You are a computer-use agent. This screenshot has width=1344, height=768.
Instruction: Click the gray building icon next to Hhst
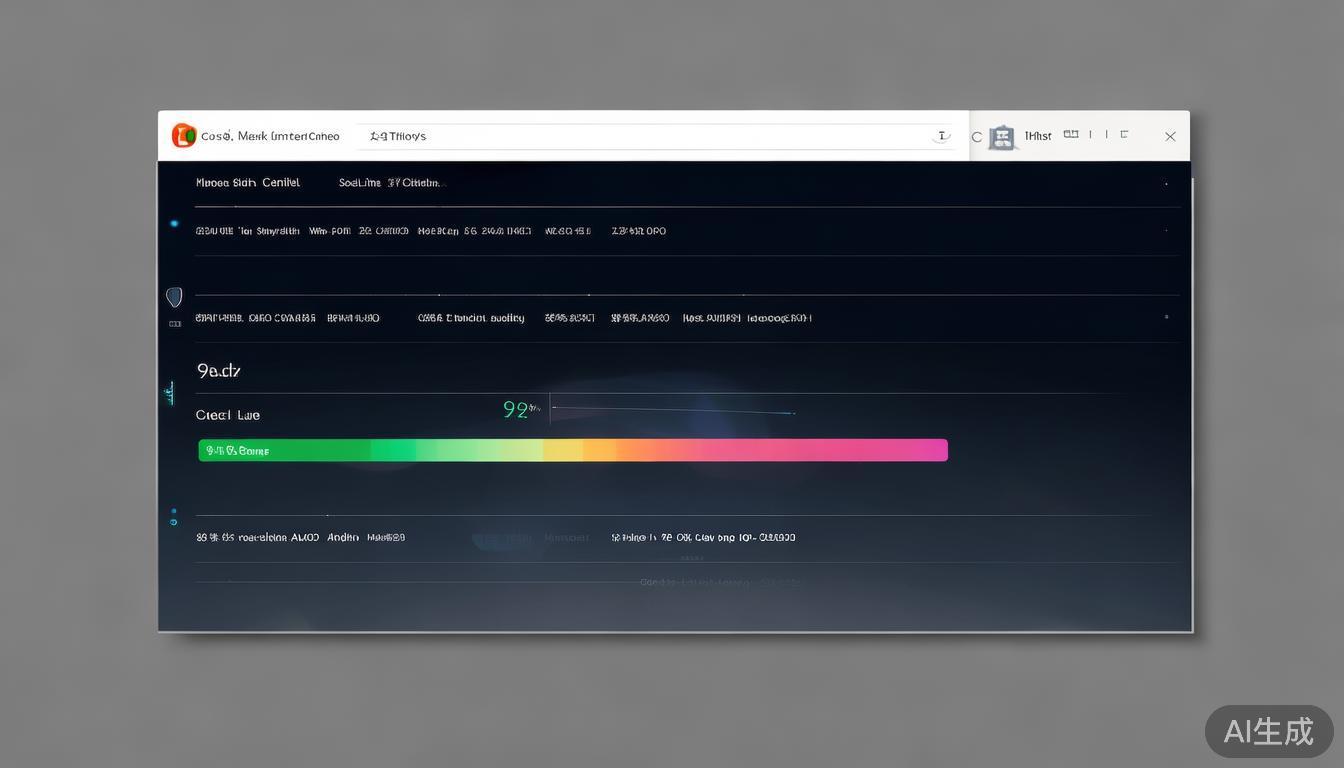pos(1002,138)
